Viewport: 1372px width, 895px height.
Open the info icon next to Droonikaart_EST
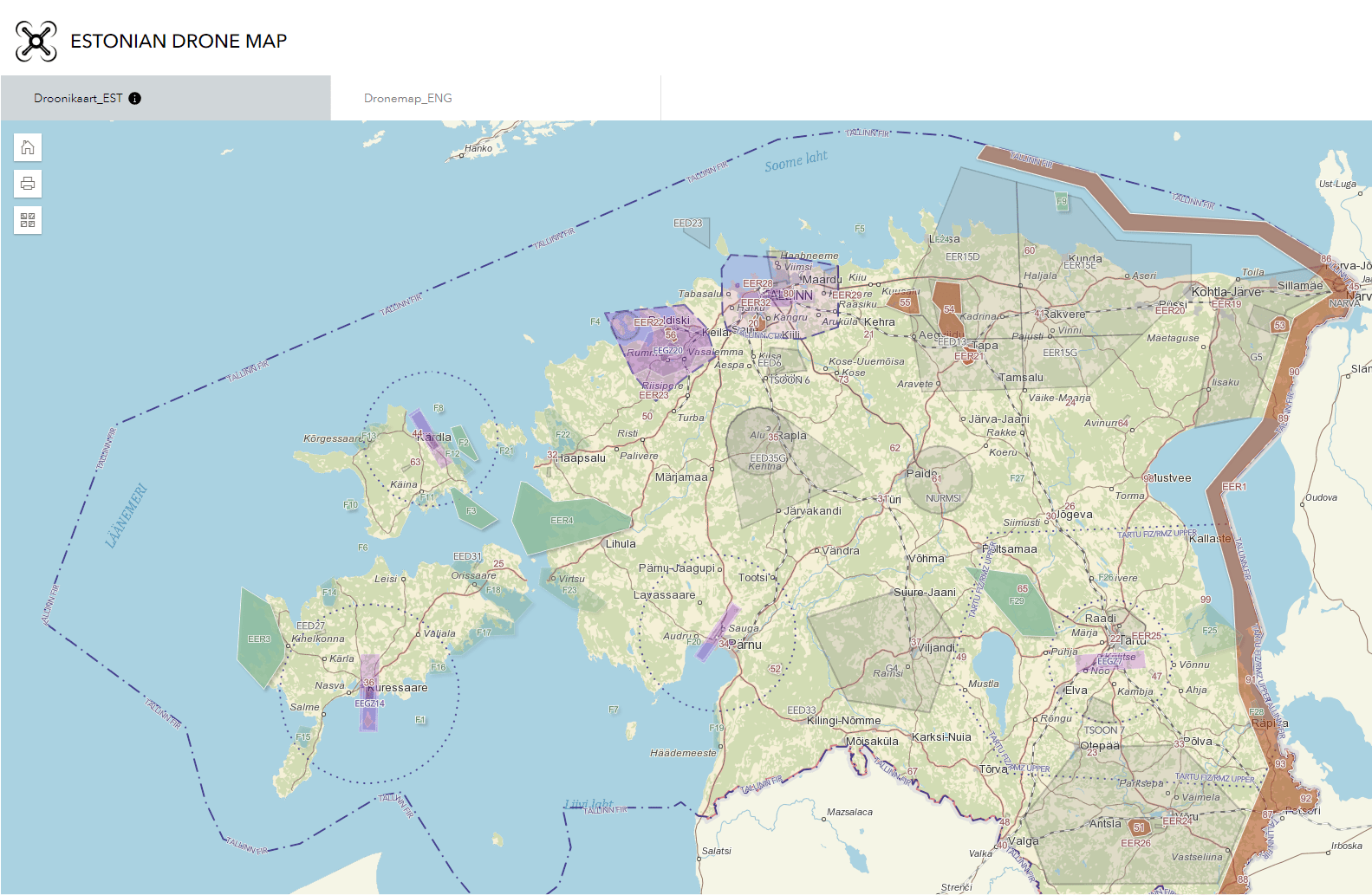coord(135,98)
